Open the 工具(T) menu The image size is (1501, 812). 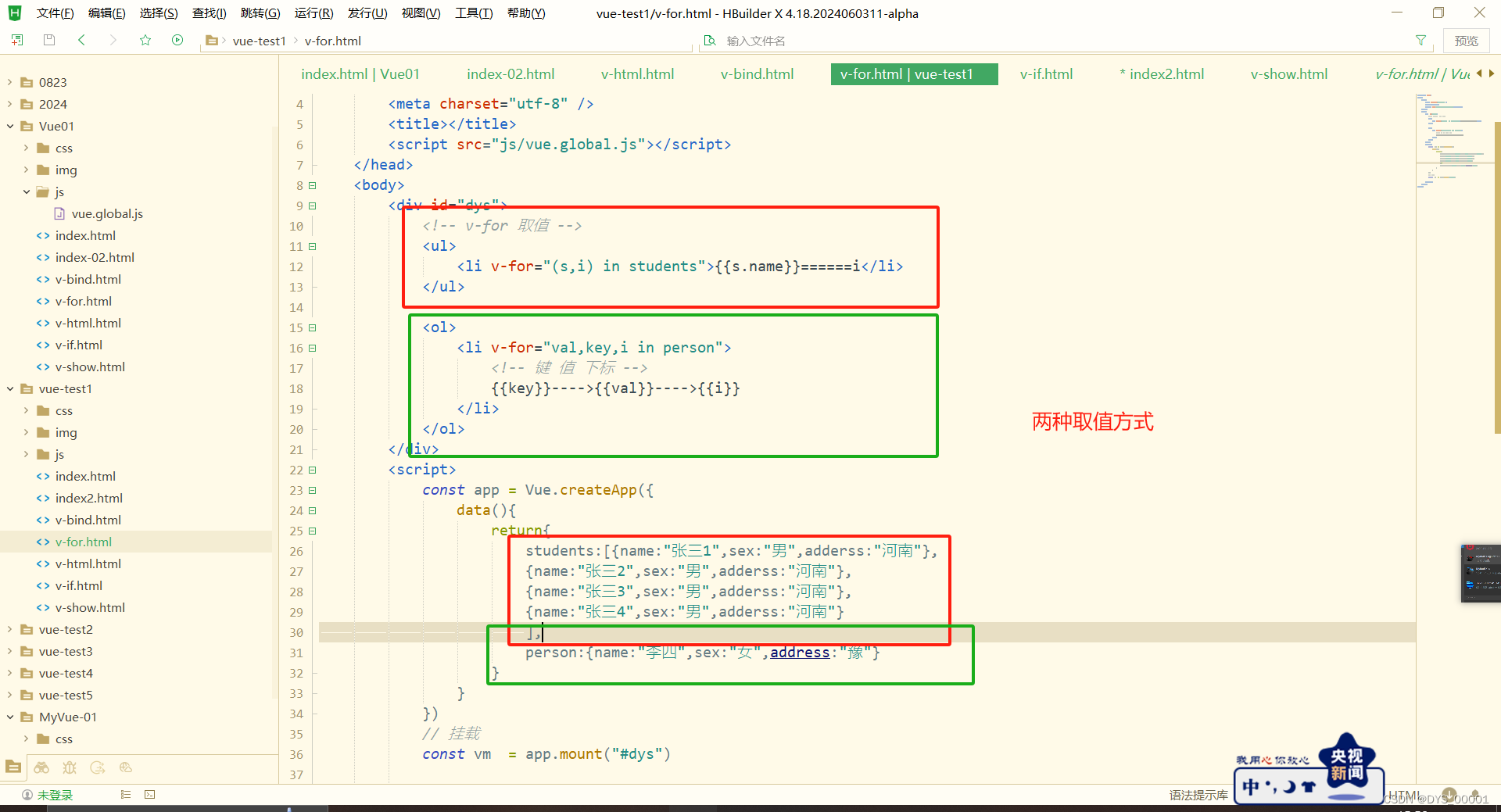(x=474, y=13)
